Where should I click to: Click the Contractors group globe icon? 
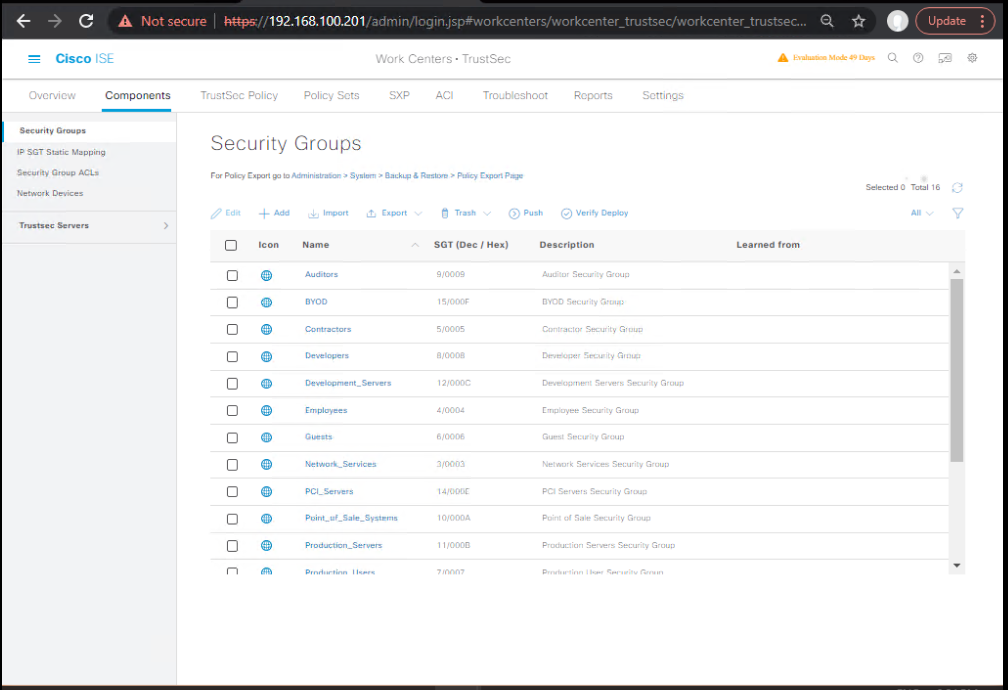pyautogui.click(x=266, y=329)
